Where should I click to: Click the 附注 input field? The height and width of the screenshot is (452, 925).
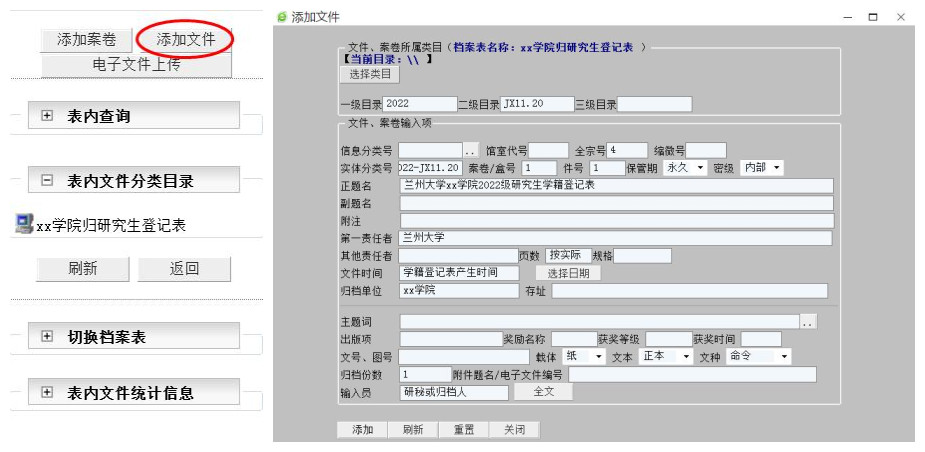click(616, 221)
